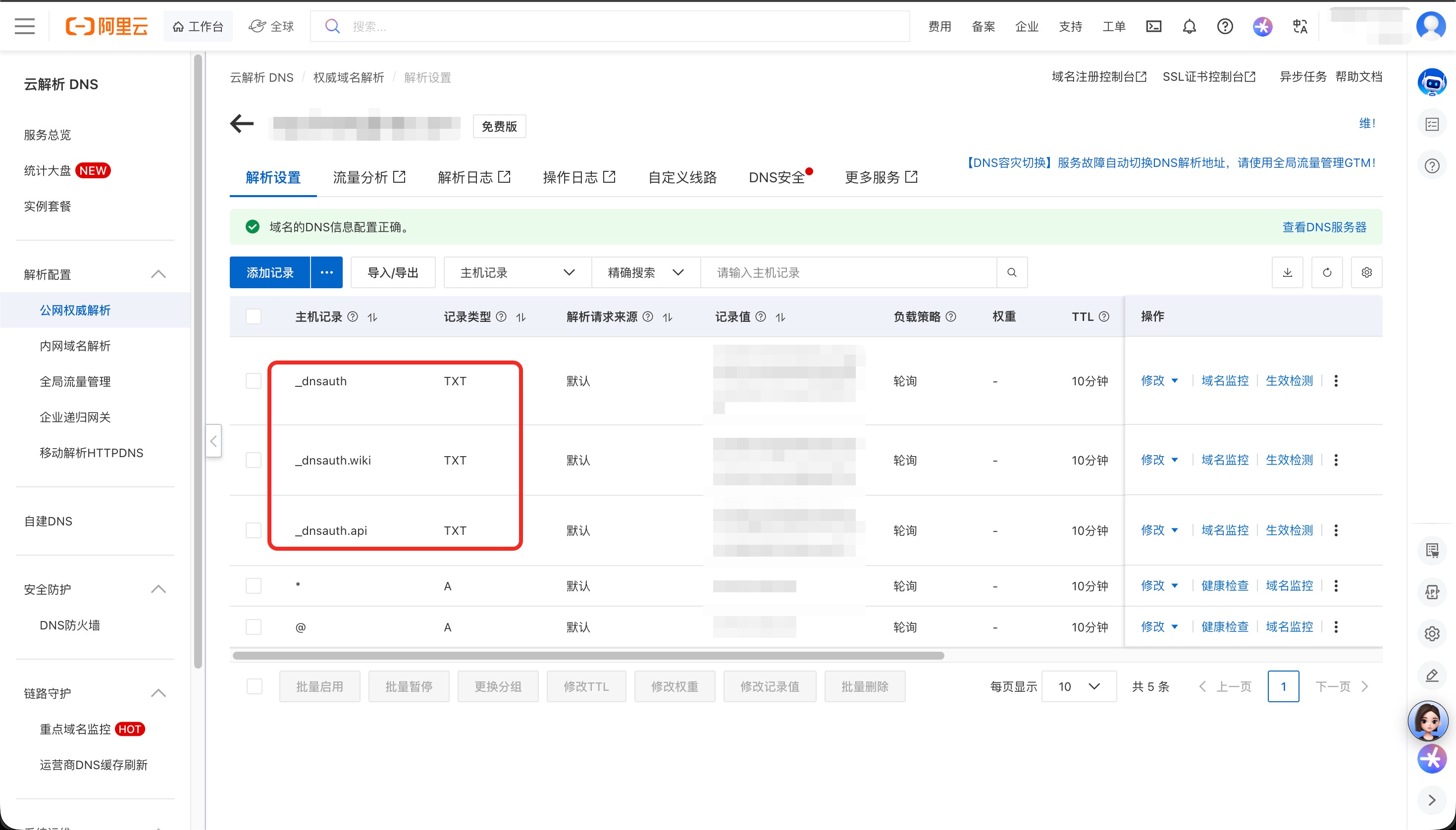Click the horizontal table scrollbar

(587, 656)
